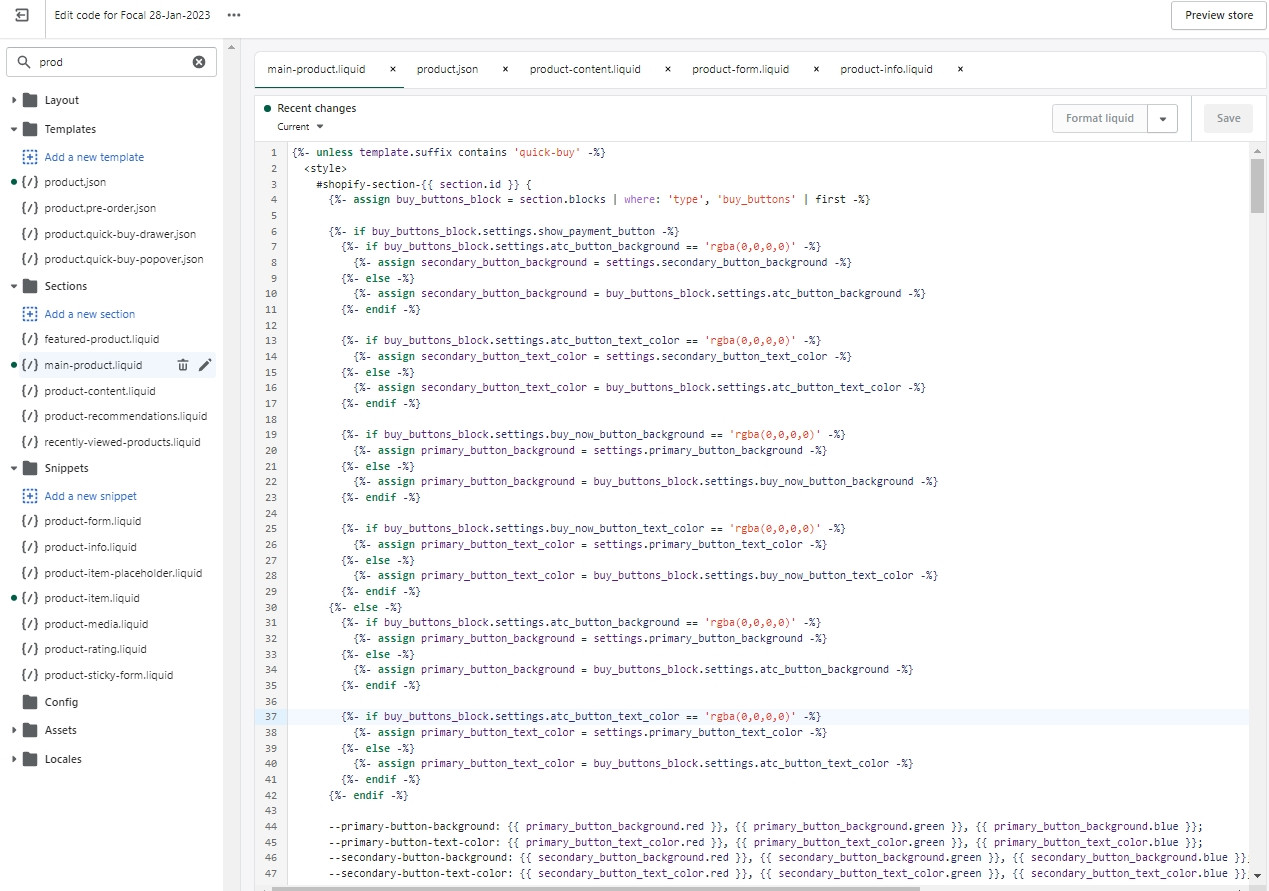This screenshot has height=891, width=1269.
Task: Click the Layout folder icon
Action: coord(30,100)
